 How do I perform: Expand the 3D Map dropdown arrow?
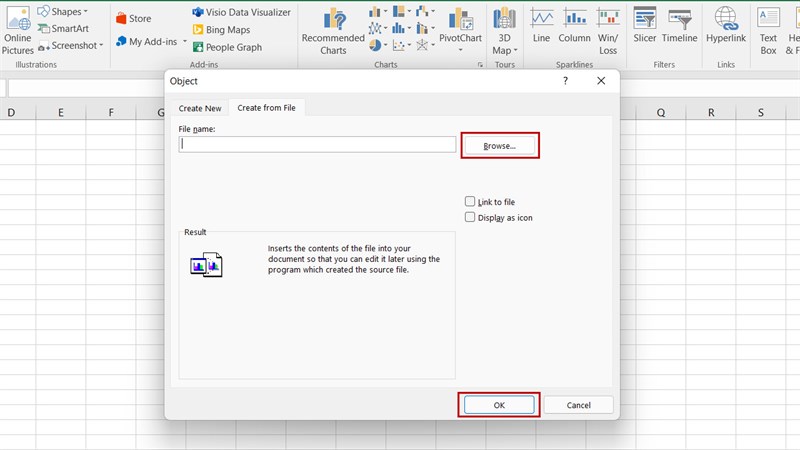(x=515, y=50)
